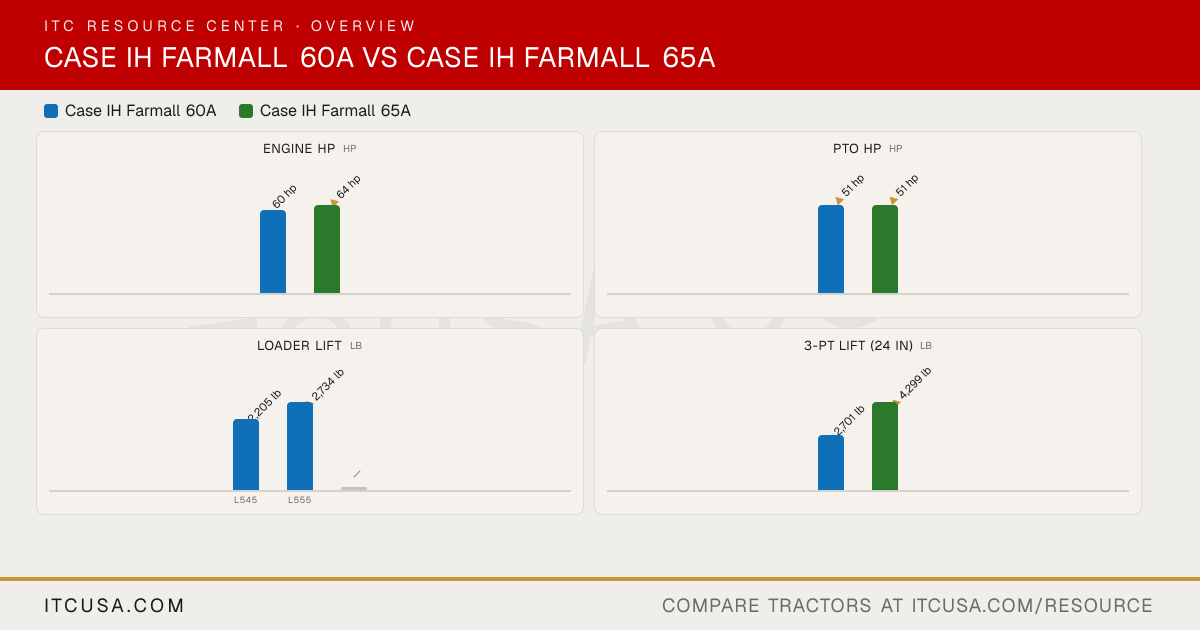Click the 4,299 lb green 3-PT lift bar
The width and height of the screenshot is (1200, 630).
pyautogui.click(x=885, y=446)
